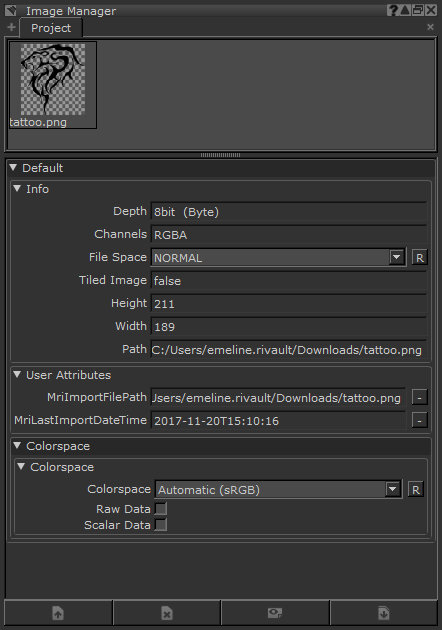Click the save image download icon button
This screenshot has height=630, width=442.
click(384, 613)
